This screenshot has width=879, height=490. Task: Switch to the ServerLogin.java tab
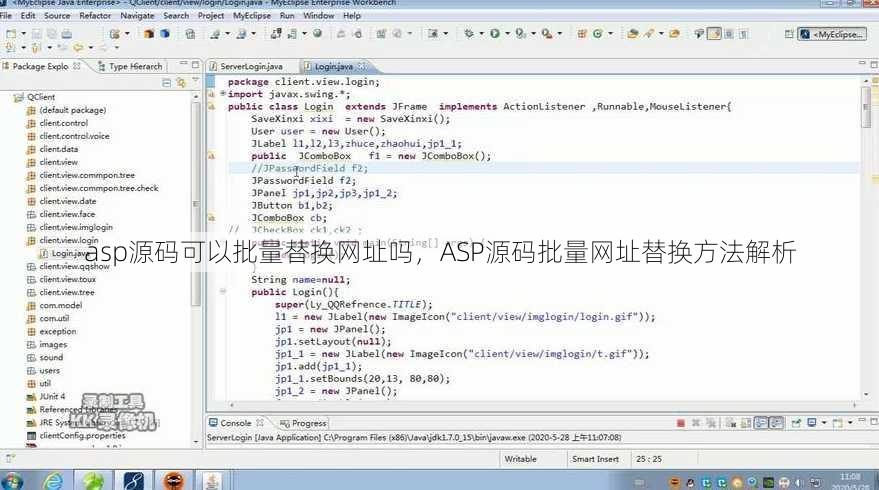[246, 66]
